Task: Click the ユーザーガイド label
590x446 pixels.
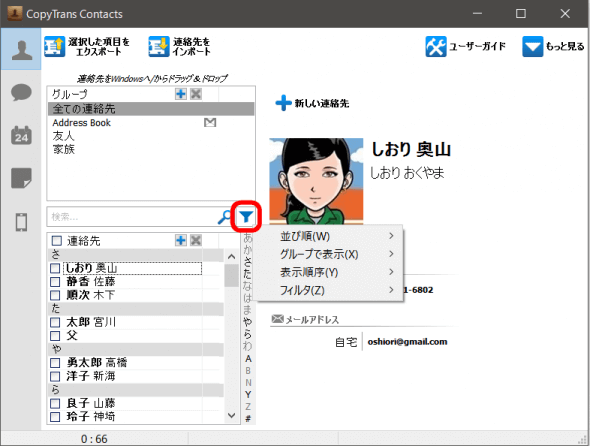Action: [x=477, y=46]
